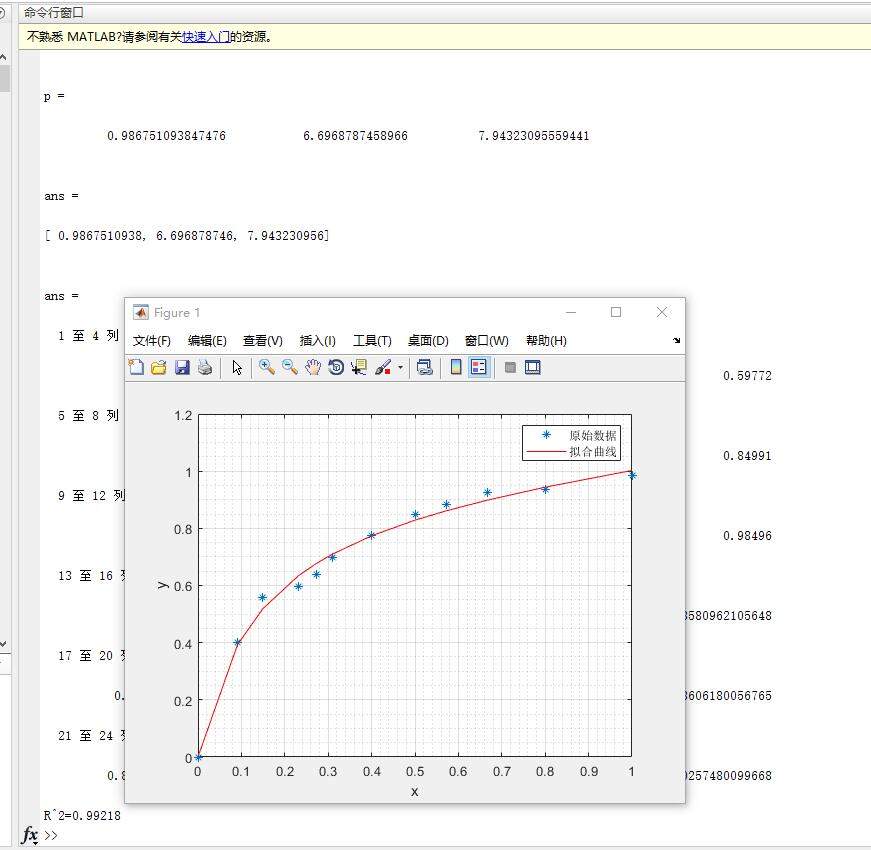
Task: Click the command prompt input line
Action: pos(400,835)
